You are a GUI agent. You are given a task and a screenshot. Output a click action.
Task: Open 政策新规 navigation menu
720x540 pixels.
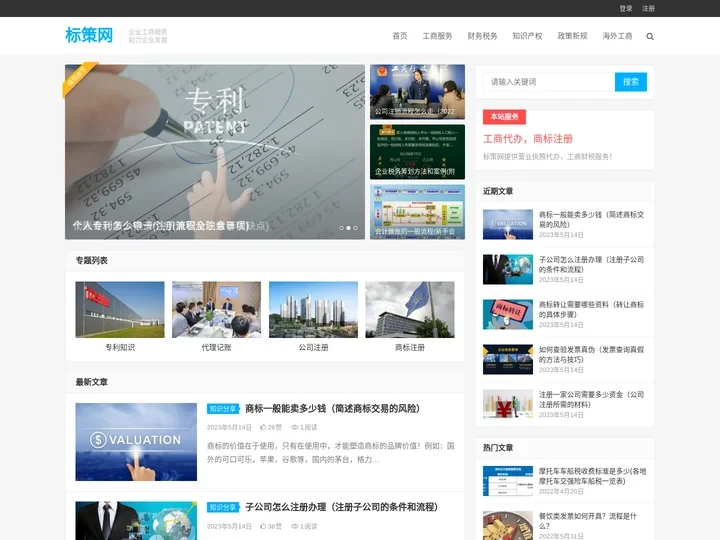point(572,36)
